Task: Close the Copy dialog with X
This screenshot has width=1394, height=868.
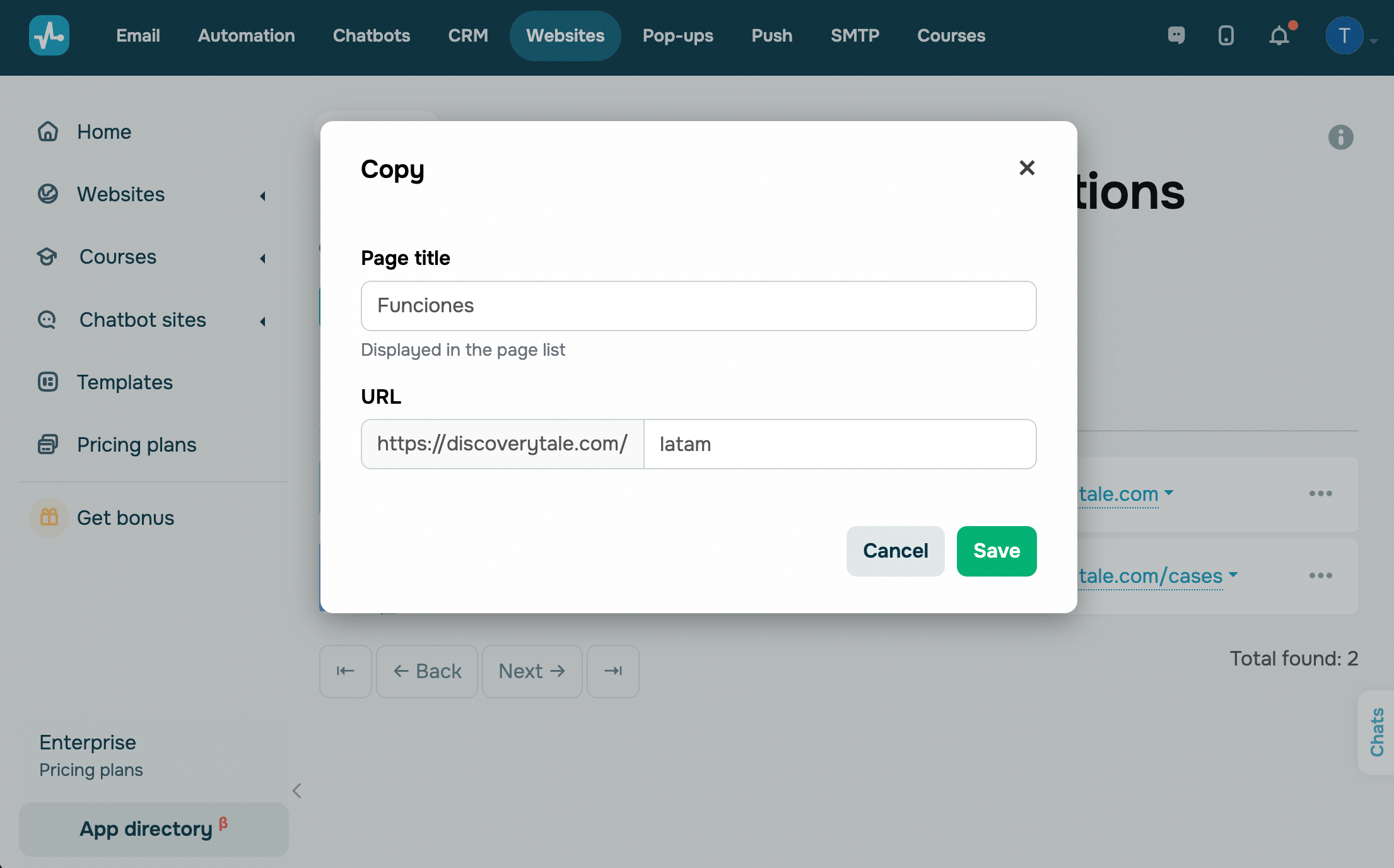Action: pyautogui.click(x=1027, y=168)
